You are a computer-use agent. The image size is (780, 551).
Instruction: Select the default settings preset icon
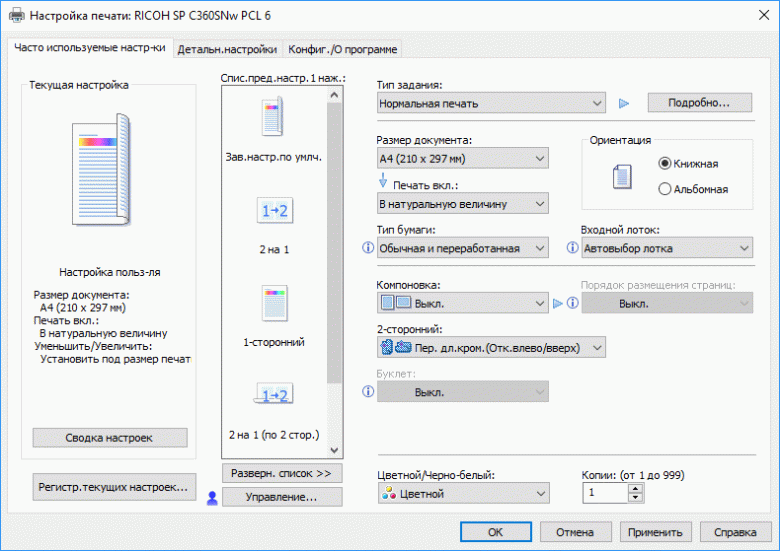click(x=273, y=116)
